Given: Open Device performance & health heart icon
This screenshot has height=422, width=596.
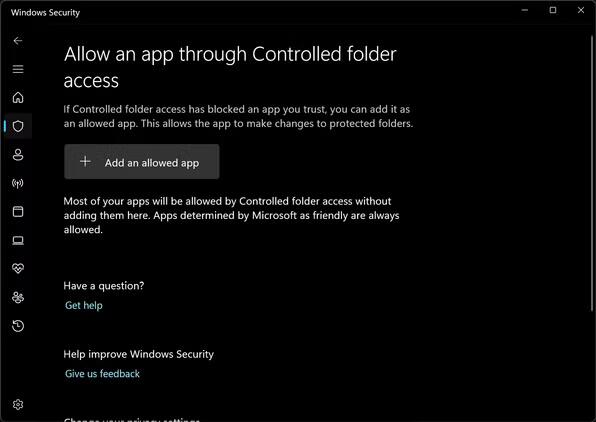Looking at the screenshot, I should [18, 268].
